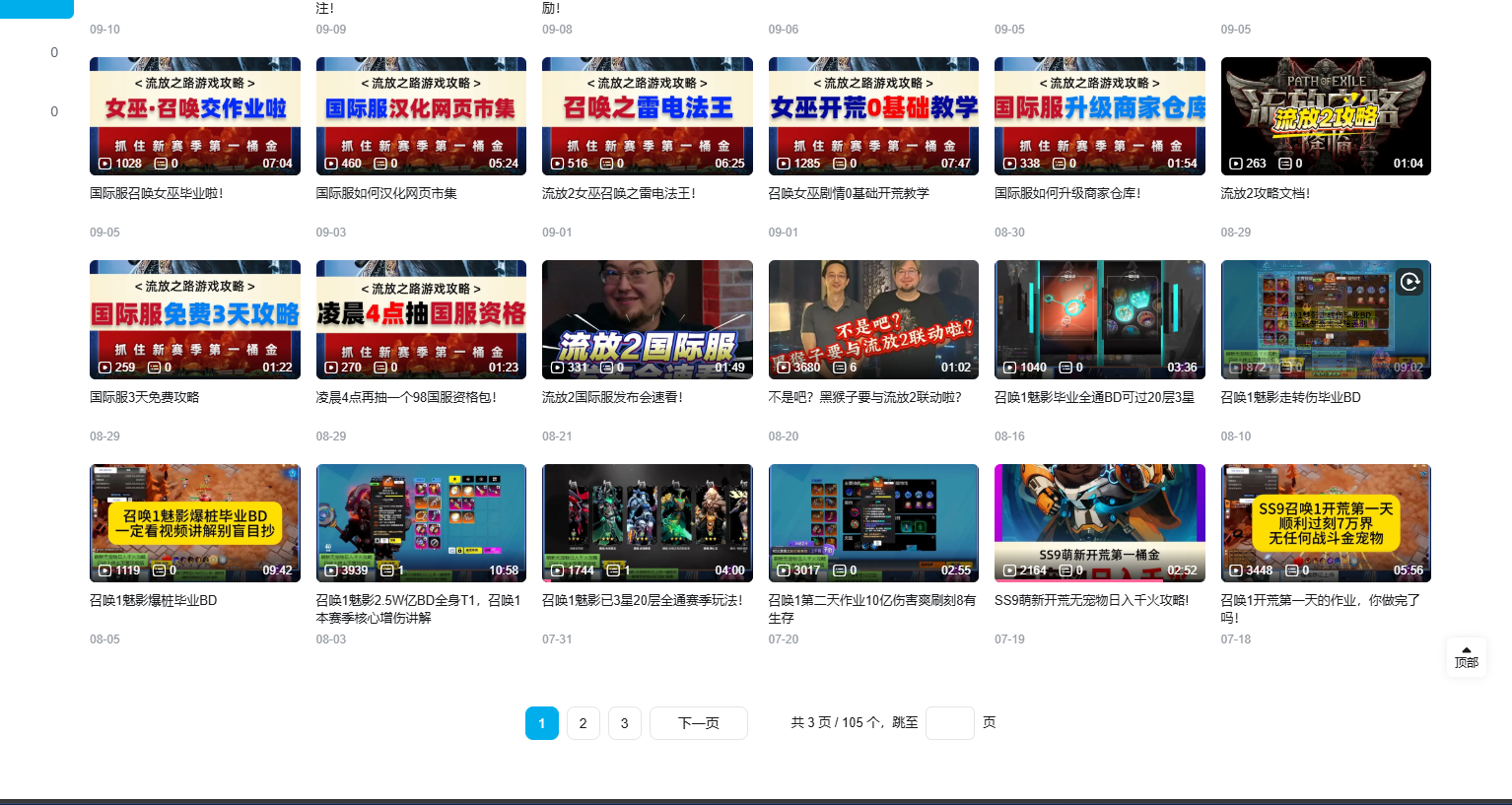Open the SS9萌新开荒第一桶金 thumbnail
This screenshot has width=1512, height=805.
click(x=1100, y=523)
